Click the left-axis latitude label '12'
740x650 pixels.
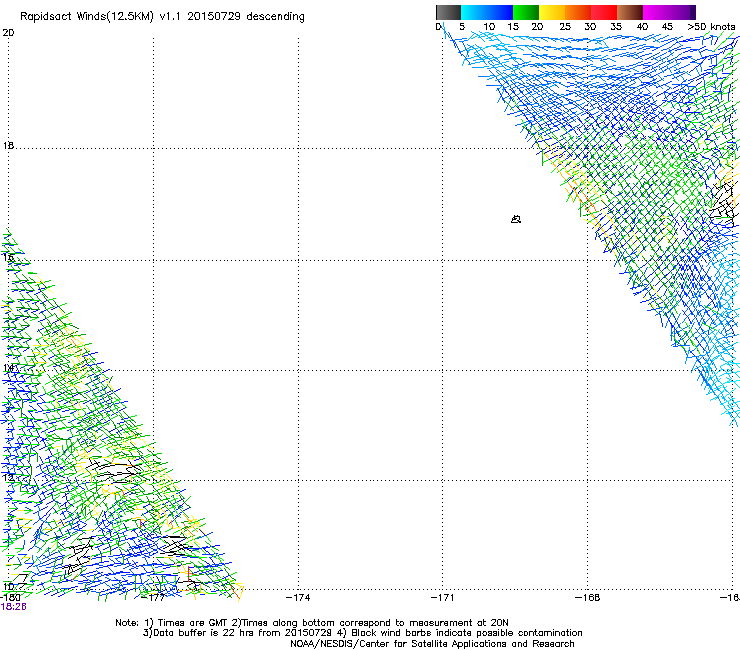8,477
